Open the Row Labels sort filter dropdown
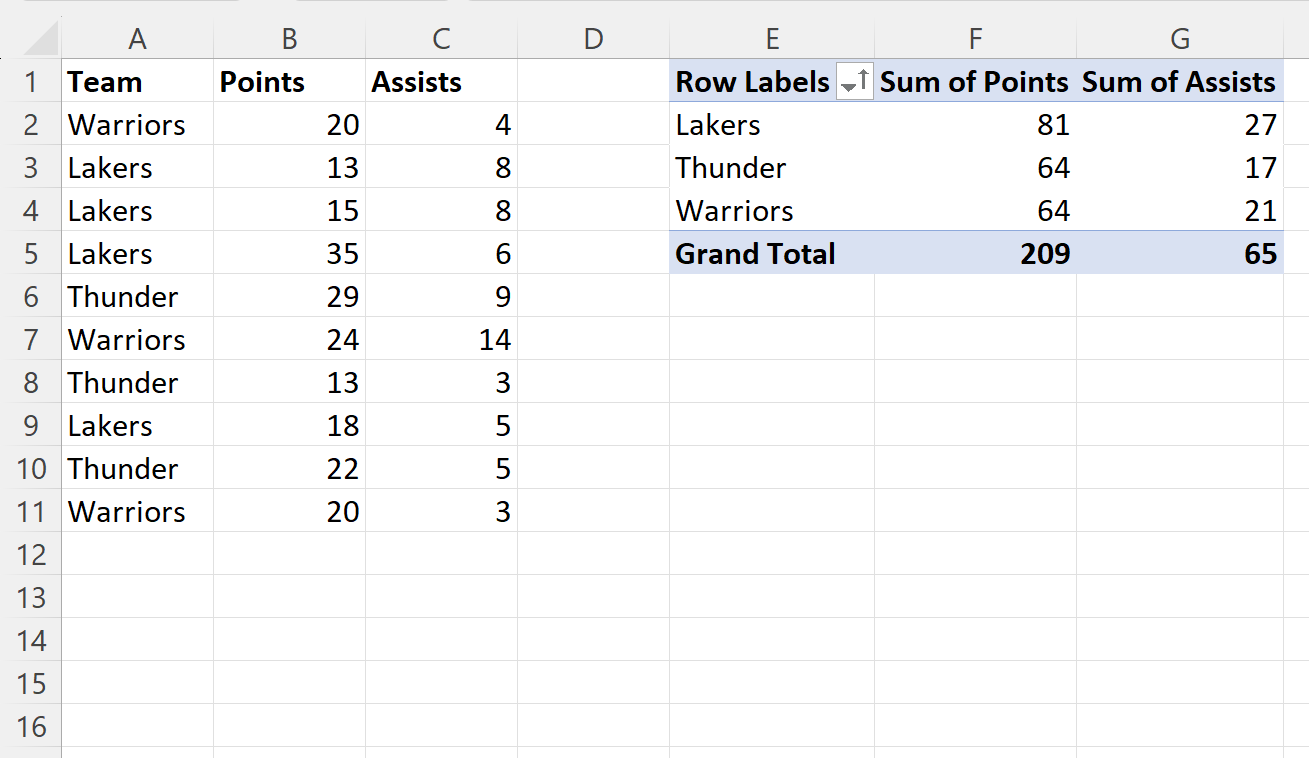Viewport: 1309px width, 758px height. pyautogui.click(x=855, y=82)
